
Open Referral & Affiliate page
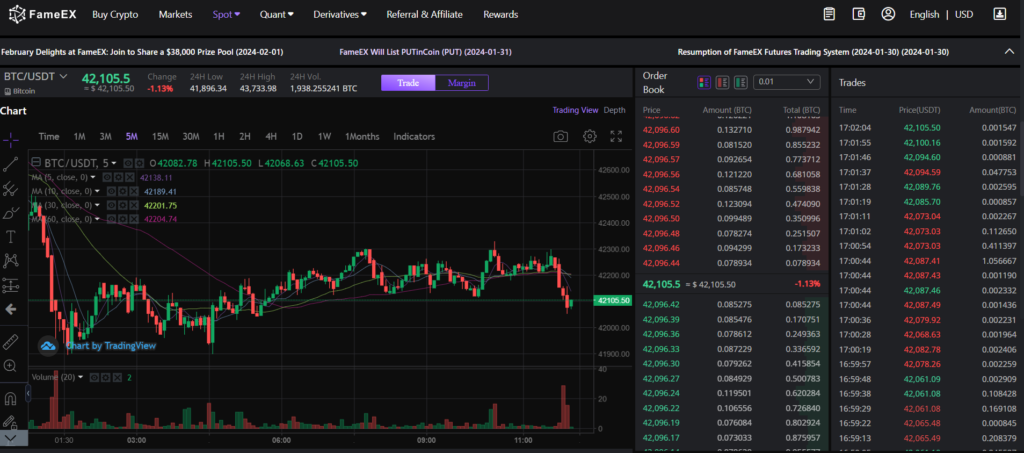point(424,14)
